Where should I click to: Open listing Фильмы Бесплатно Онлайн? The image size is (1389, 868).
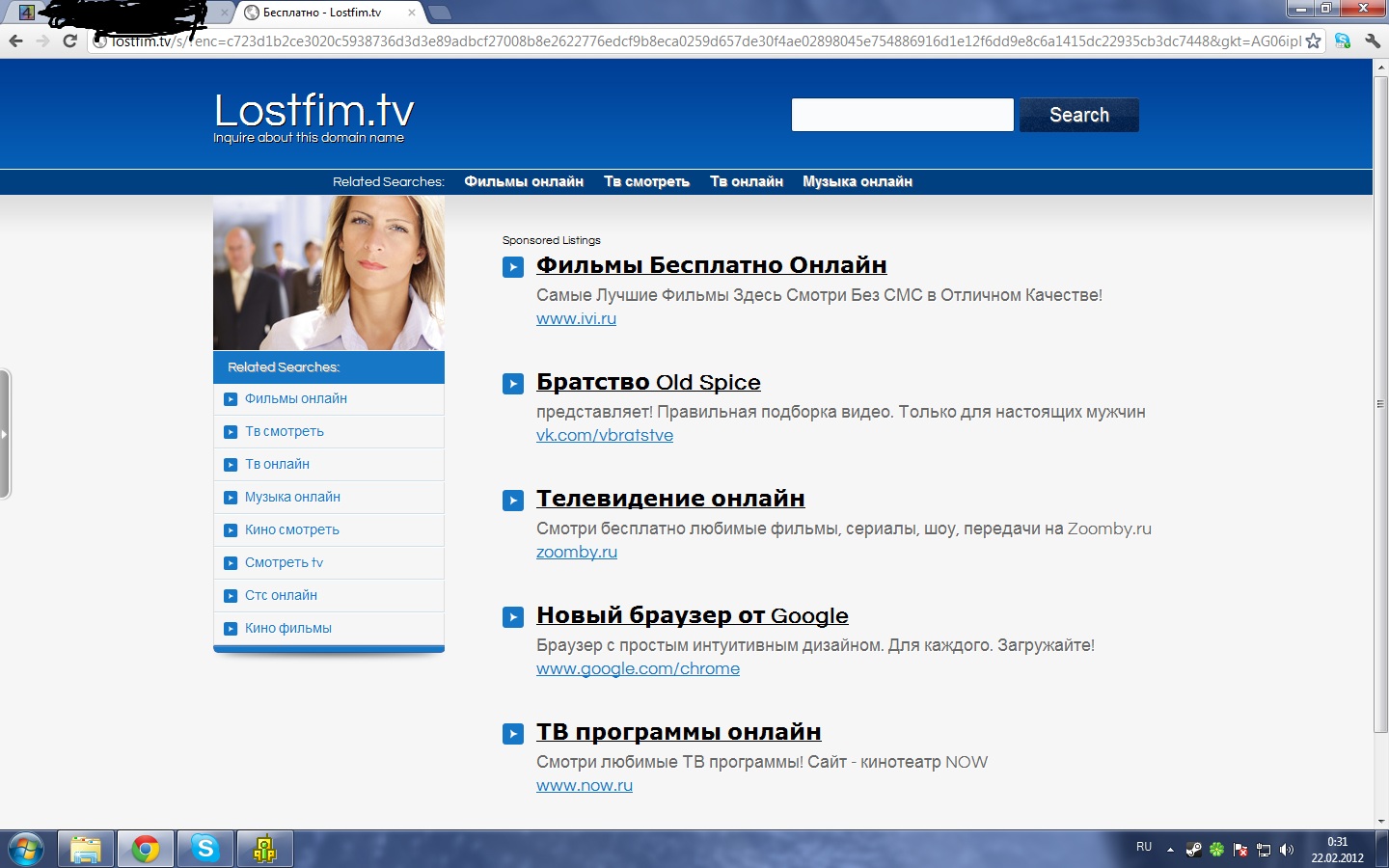pos(712,265)
